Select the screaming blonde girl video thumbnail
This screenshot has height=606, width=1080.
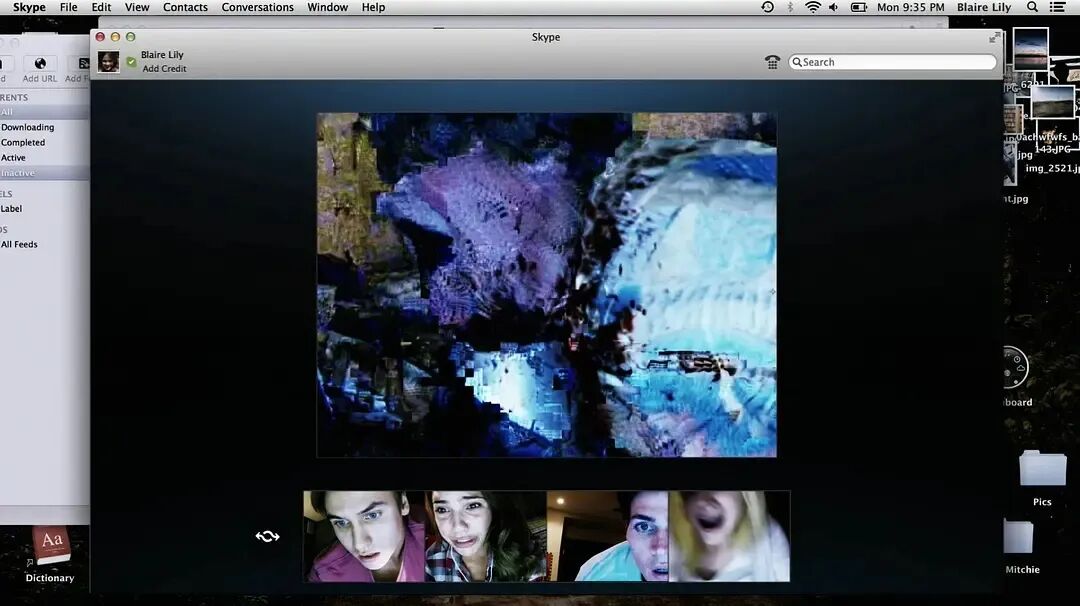(x=729, y=536)
